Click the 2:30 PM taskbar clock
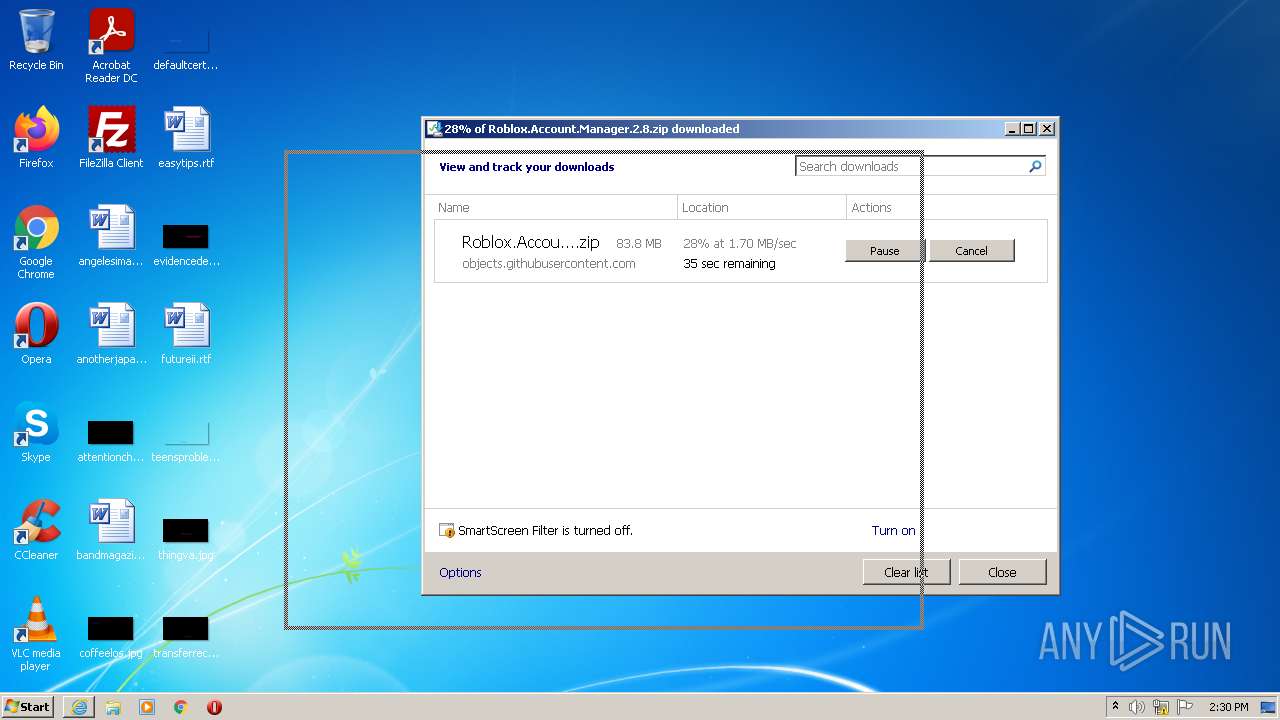This screenshot has width=1280, height=720. 1228,707
